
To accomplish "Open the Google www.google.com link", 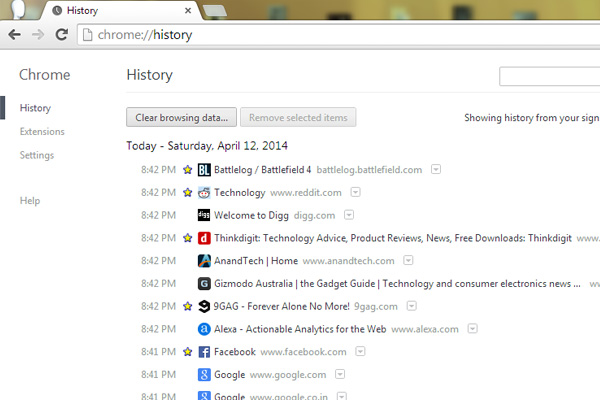I will click(230, 375).
